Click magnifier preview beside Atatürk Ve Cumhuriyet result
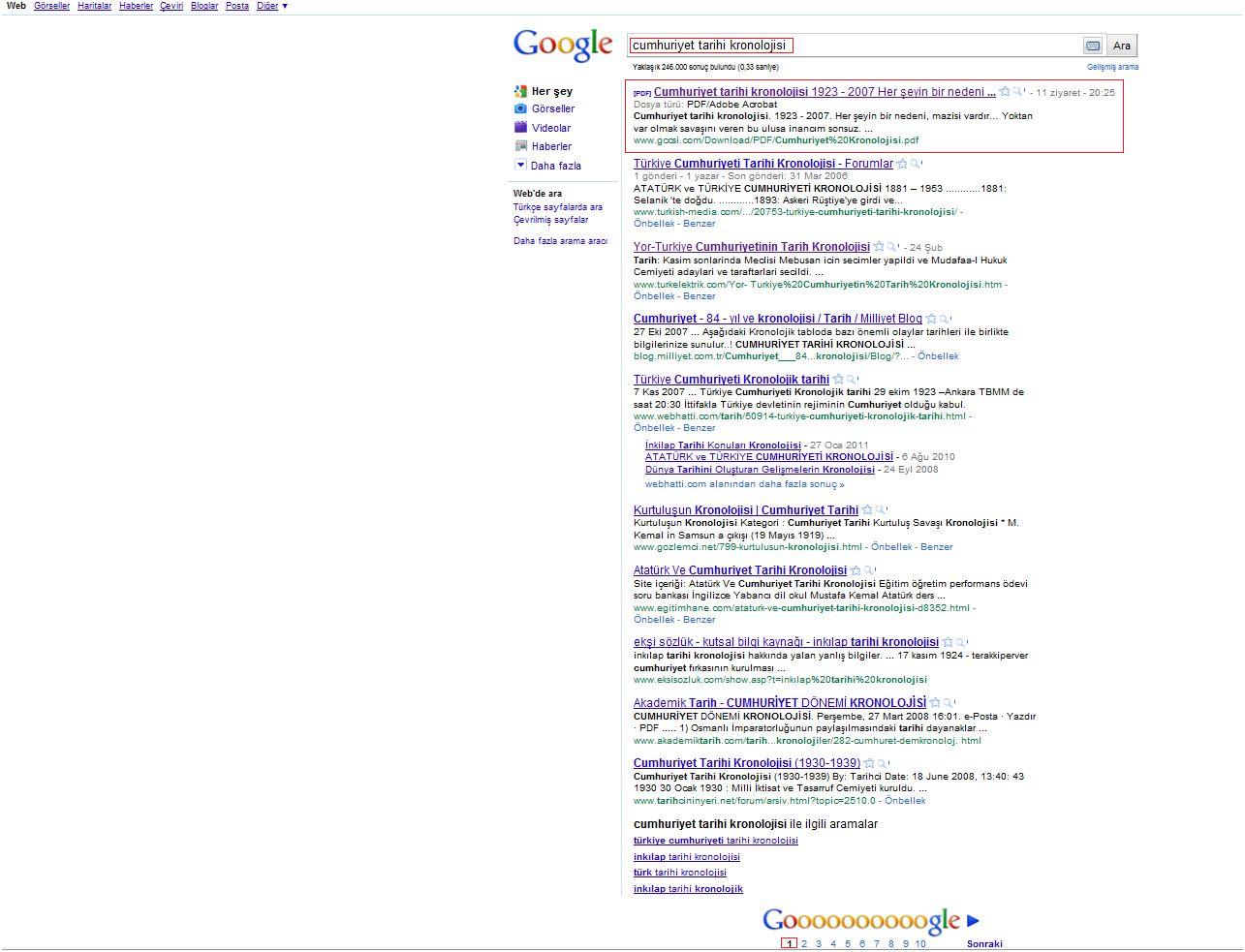Image resolution: width=1245 pixels, height=952 pixels. 869,570
